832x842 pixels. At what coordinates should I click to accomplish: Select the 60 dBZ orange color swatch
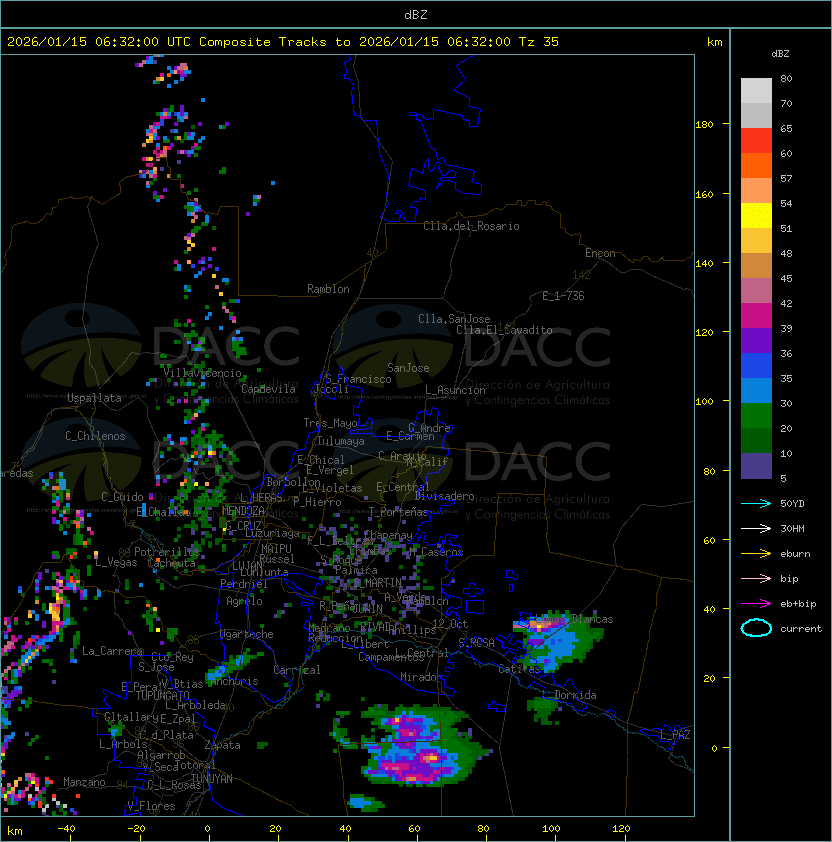coord(756,165)
